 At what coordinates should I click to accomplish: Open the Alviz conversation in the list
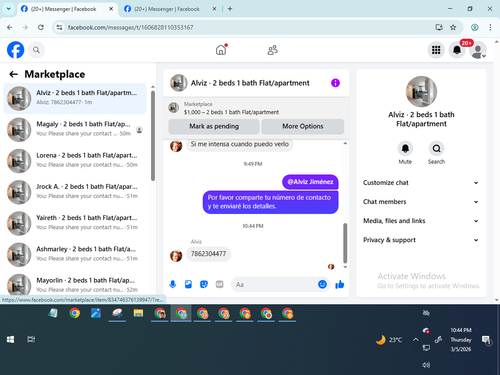[x=75, y=98]
